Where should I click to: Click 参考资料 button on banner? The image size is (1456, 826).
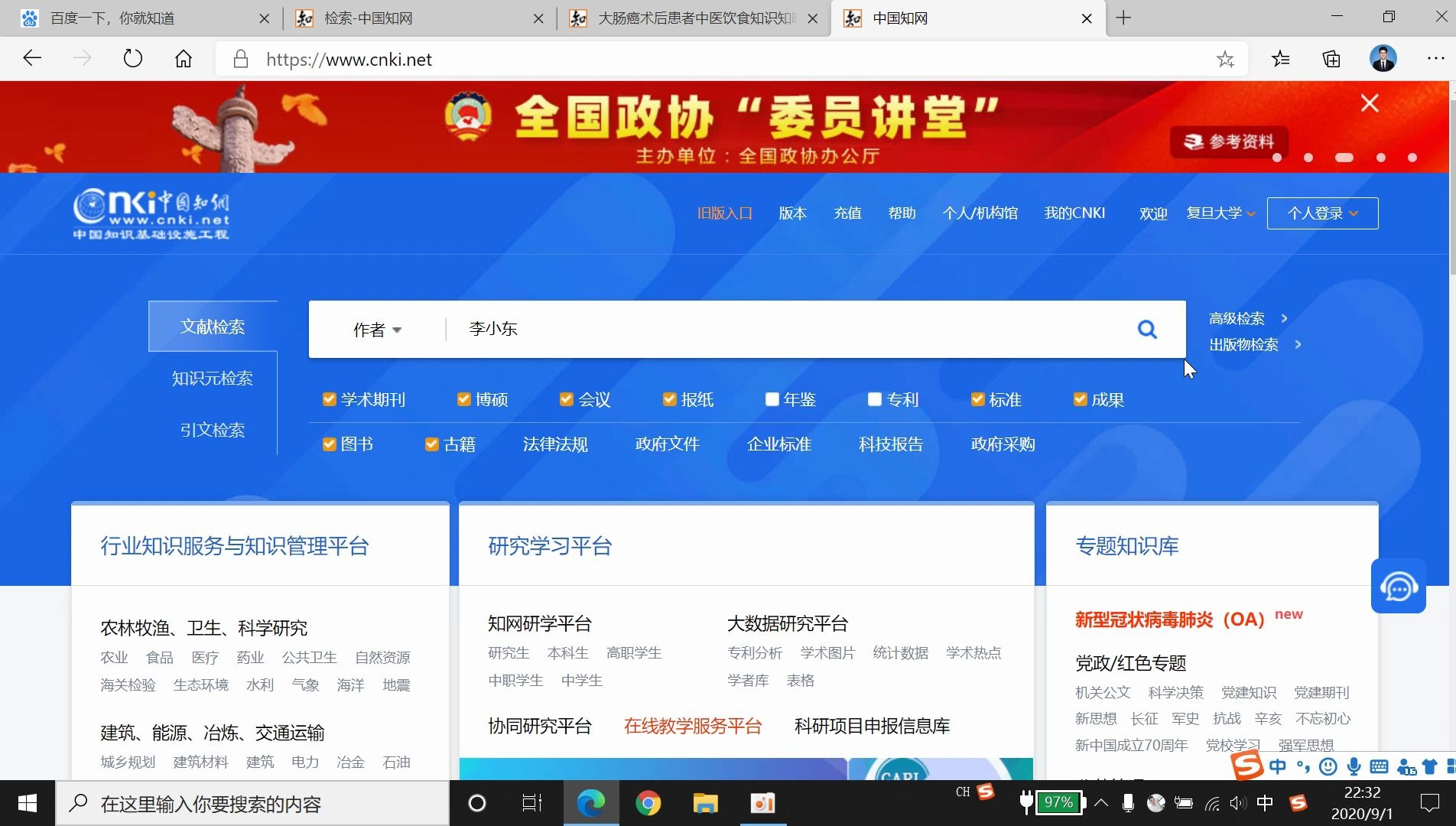(x=1229, y=141)
